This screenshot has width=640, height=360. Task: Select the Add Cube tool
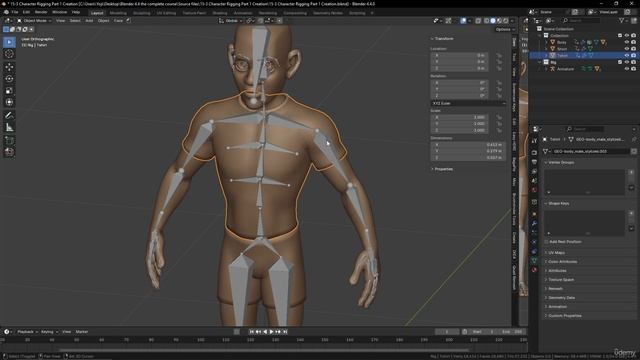[9, 140]
